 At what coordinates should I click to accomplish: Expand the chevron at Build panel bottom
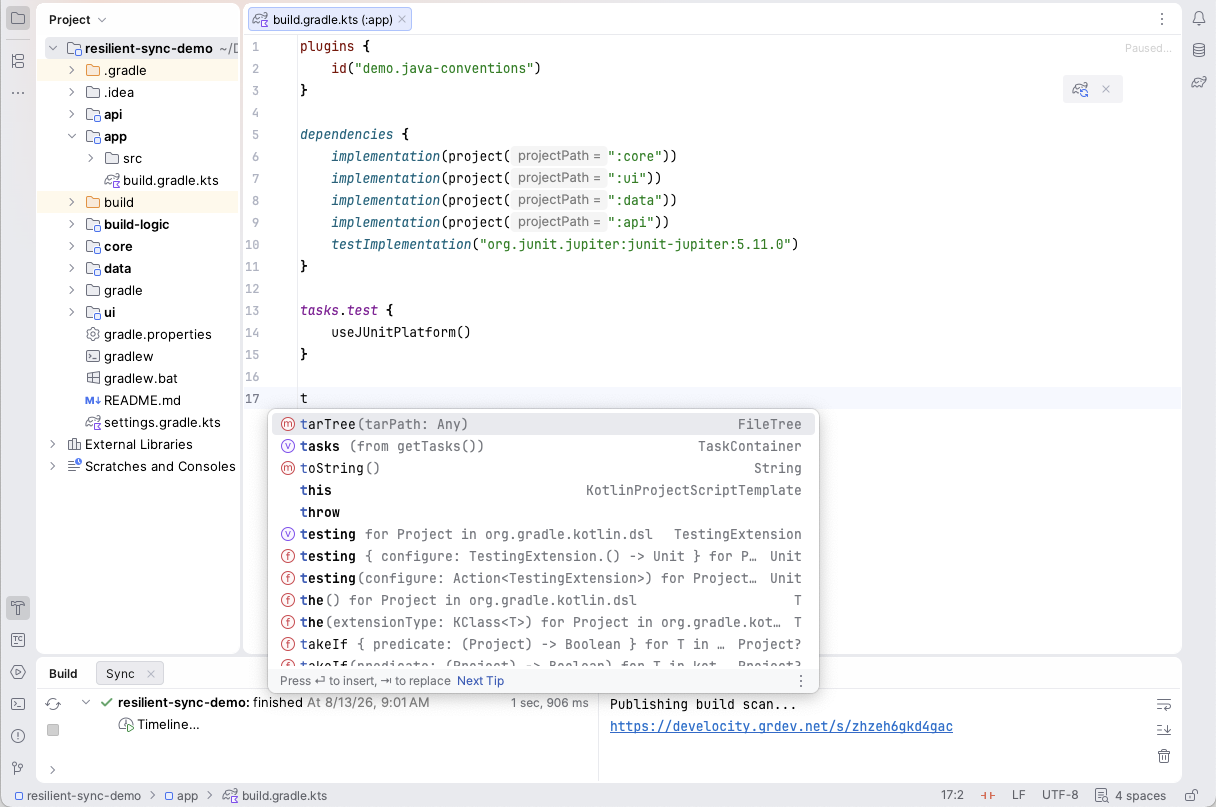pyautogui.click(x=53, y=770)
